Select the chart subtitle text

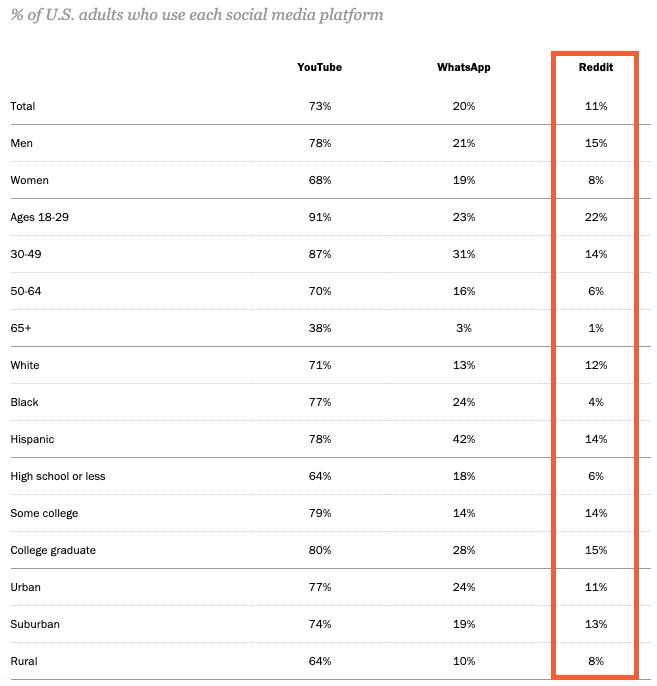coord(197,15)
